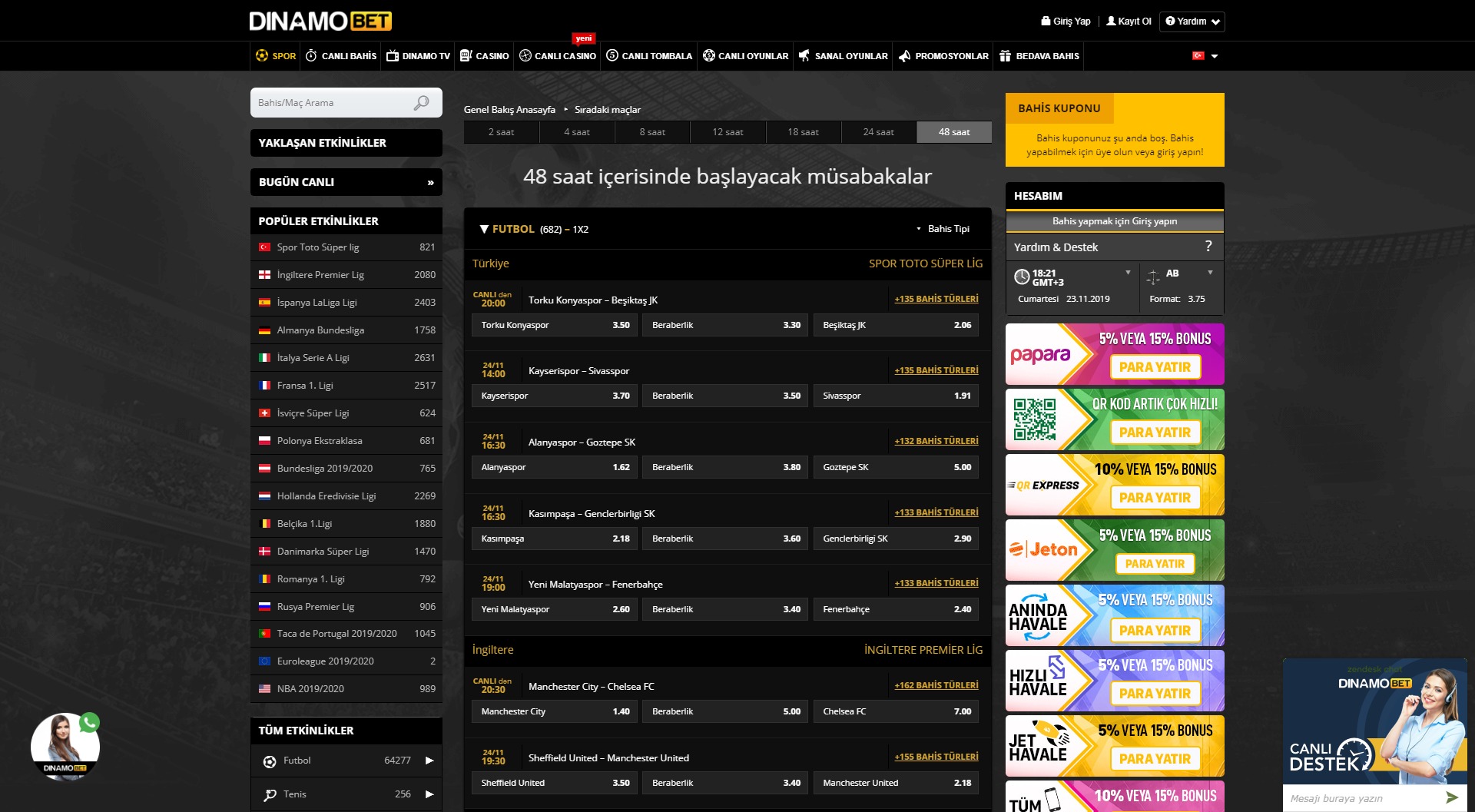Switch to the 18 saat tab
This screenshot has height=812, width=1475.
click(x=803, y=132)
